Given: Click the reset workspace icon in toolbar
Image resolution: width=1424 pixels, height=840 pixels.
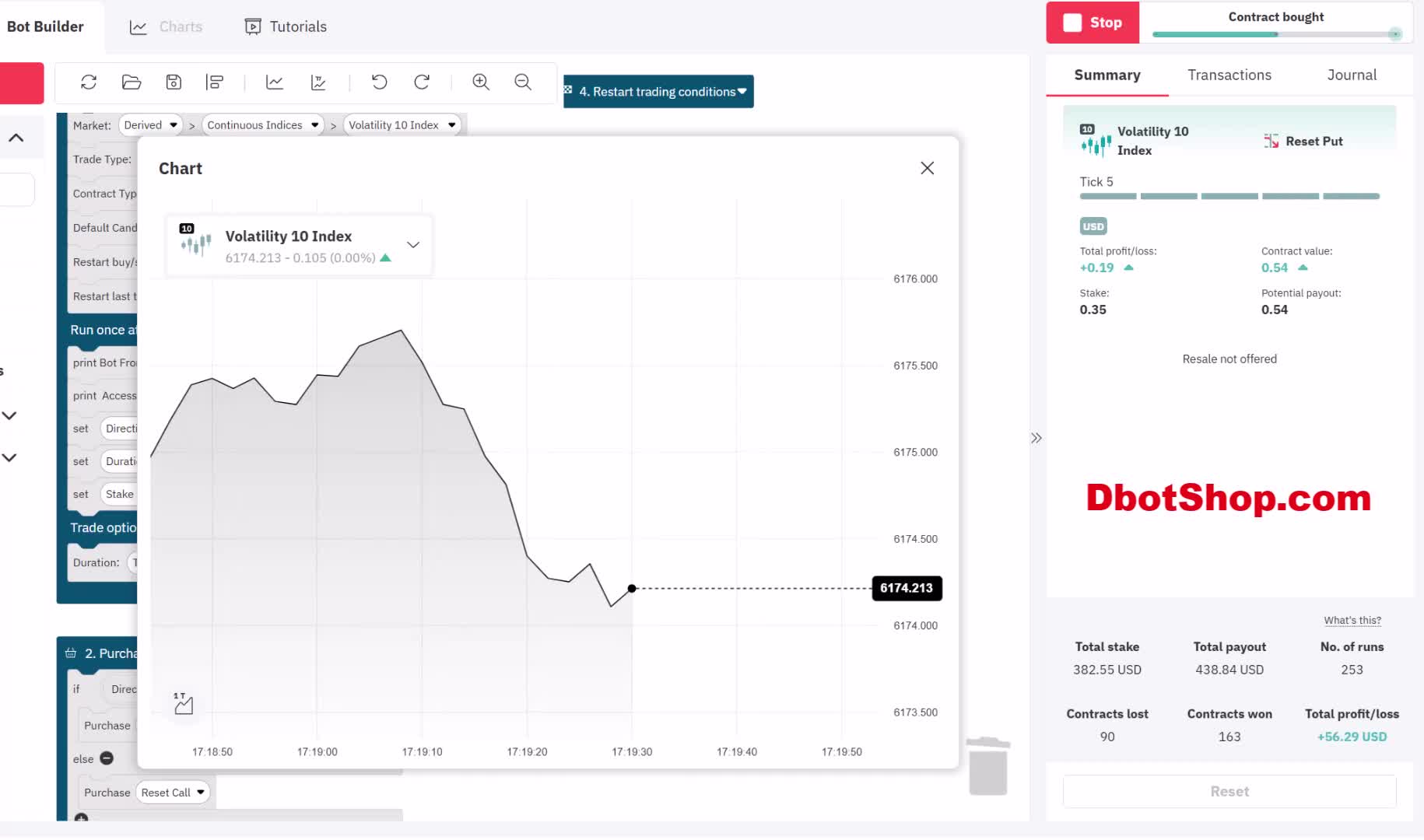Looking at the screenshot, I should point(89,82).
